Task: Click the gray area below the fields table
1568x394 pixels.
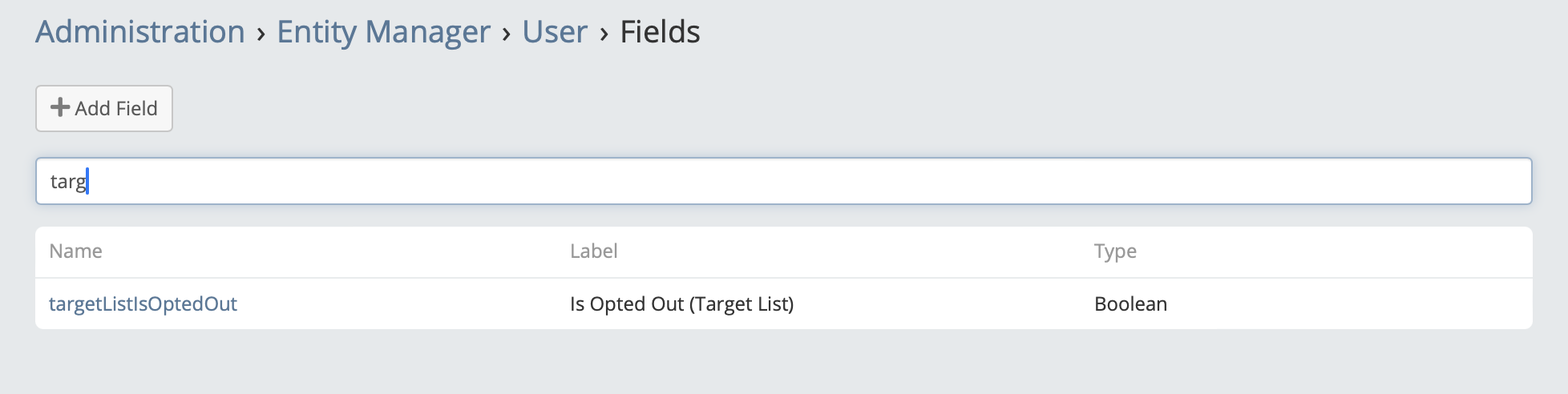Action: click(x=783, y=362)
